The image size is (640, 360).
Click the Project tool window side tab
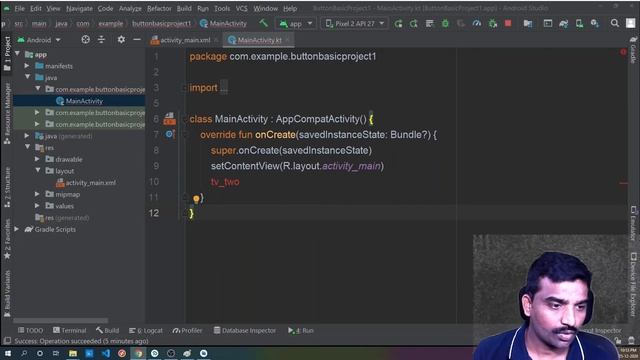click(x=7, y=53)
